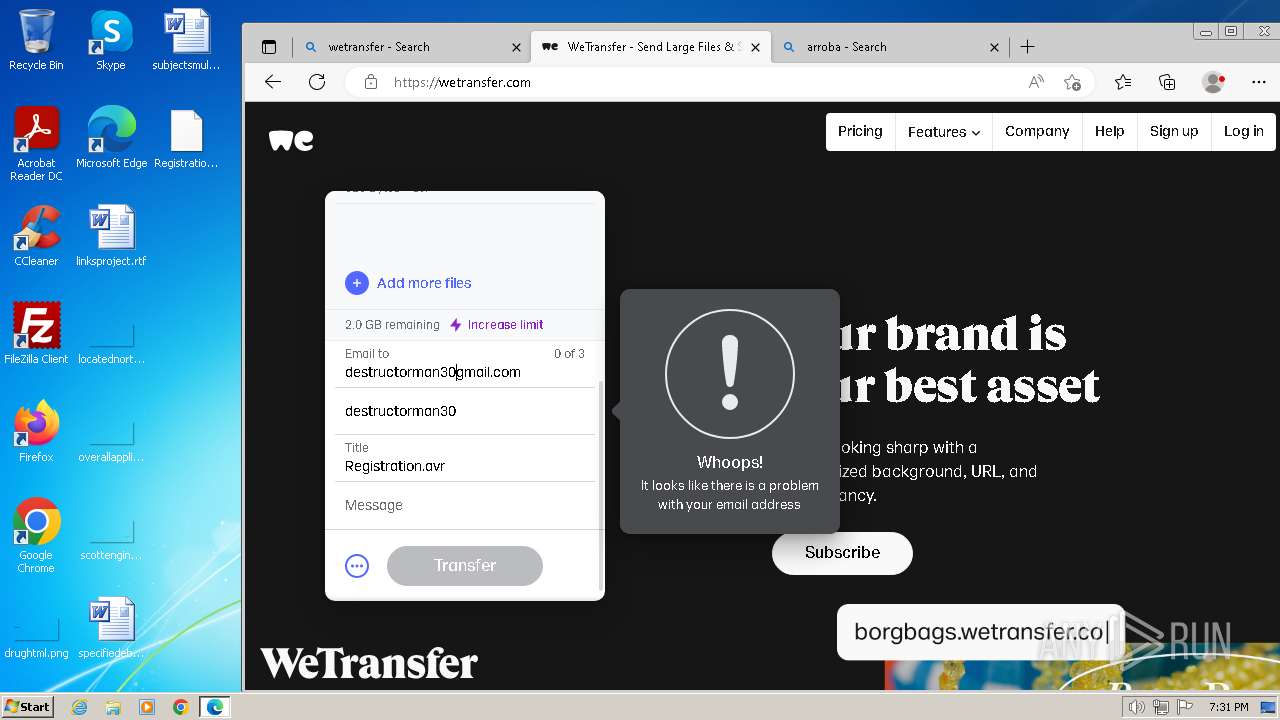Launch Skype from the desktop
The height and width of the screenshot is (720, 1280).
pos(110,40)
